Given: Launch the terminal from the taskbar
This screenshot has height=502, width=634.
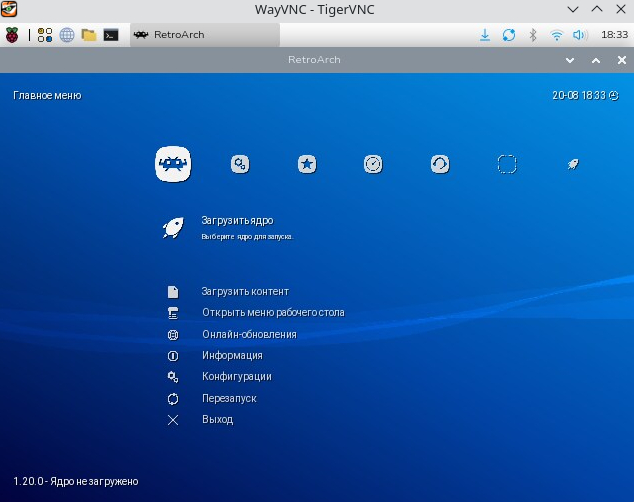Looking at the screenshot, I should point(111,35).
